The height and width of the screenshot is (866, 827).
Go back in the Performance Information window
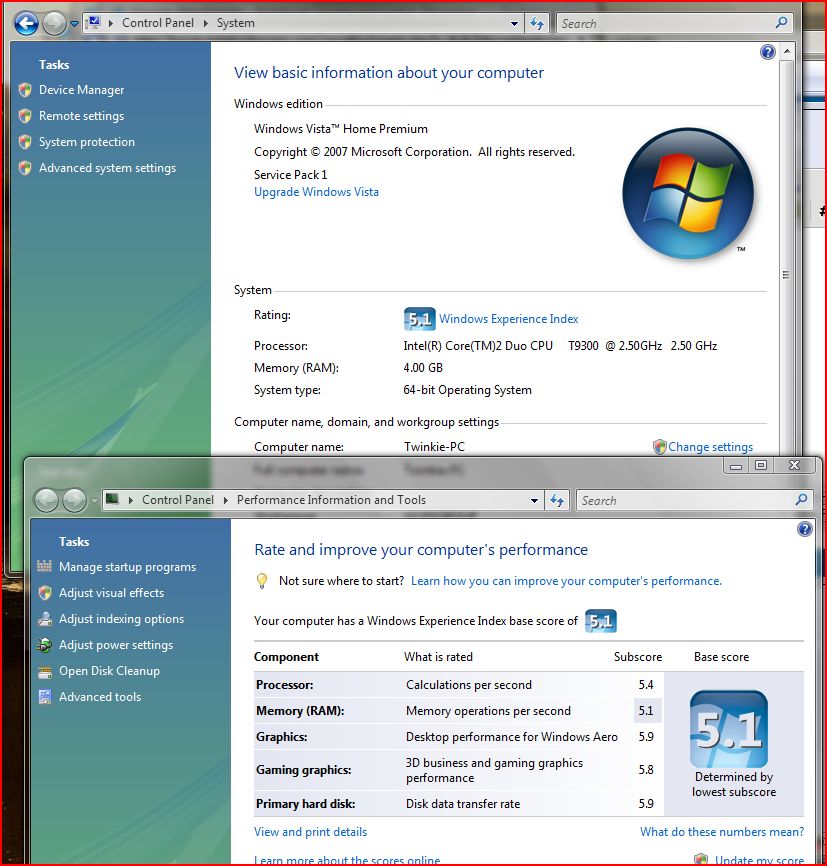coord(46,500)
